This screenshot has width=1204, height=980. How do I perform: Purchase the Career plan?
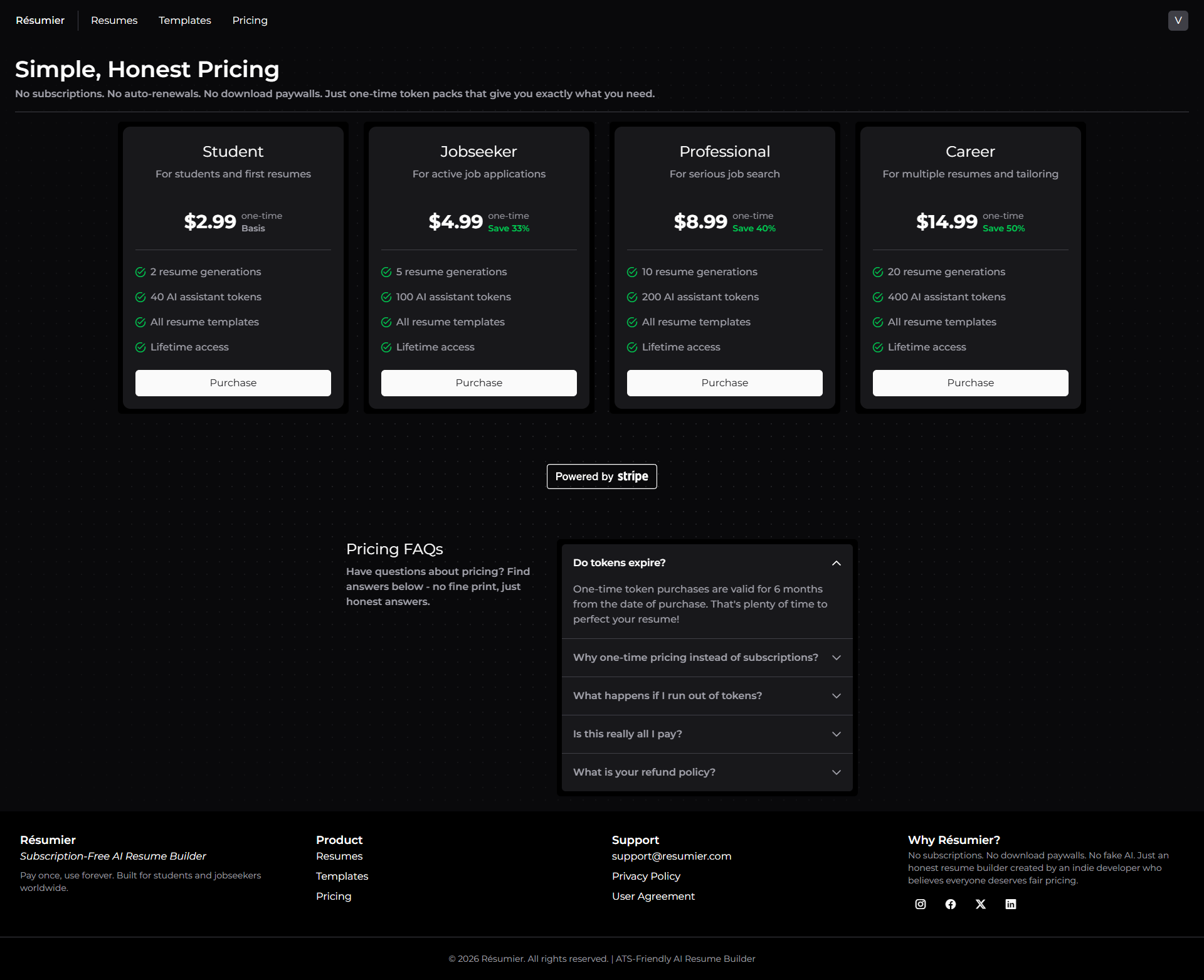(970, 382)
